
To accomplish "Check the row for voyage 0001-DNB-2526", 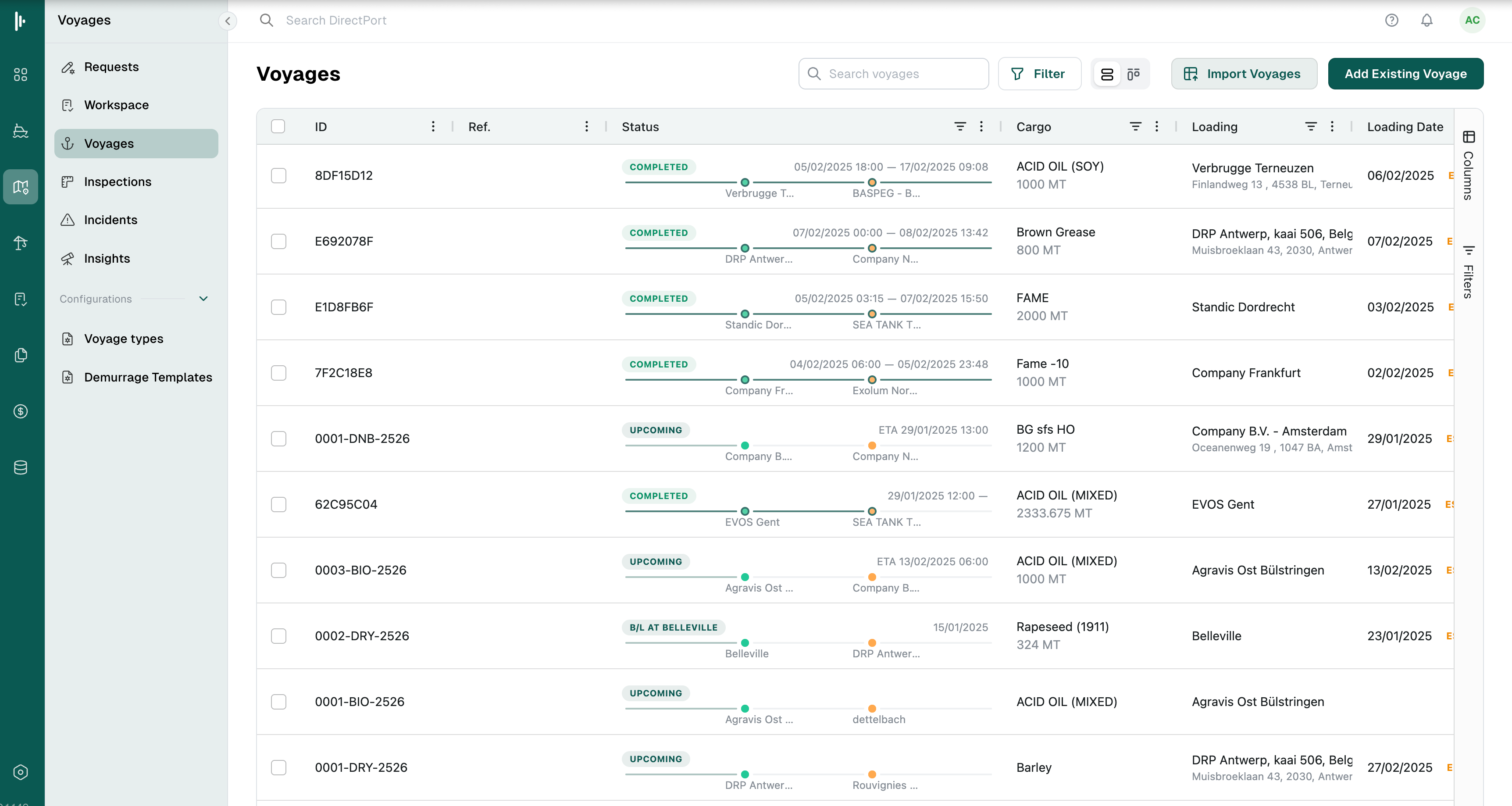I will (278, 439).
